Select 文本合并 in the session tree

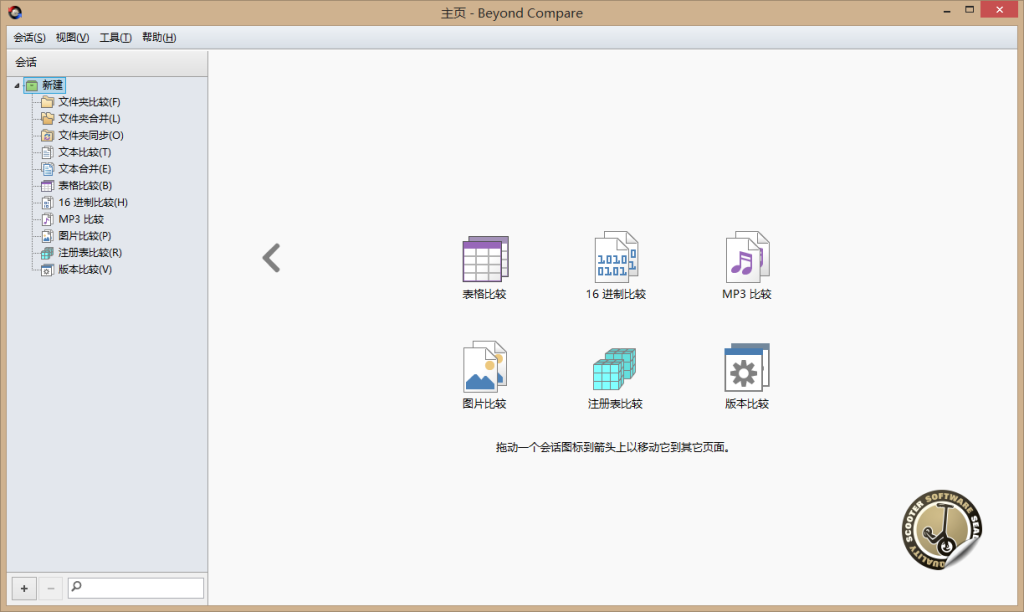(79, 168)
